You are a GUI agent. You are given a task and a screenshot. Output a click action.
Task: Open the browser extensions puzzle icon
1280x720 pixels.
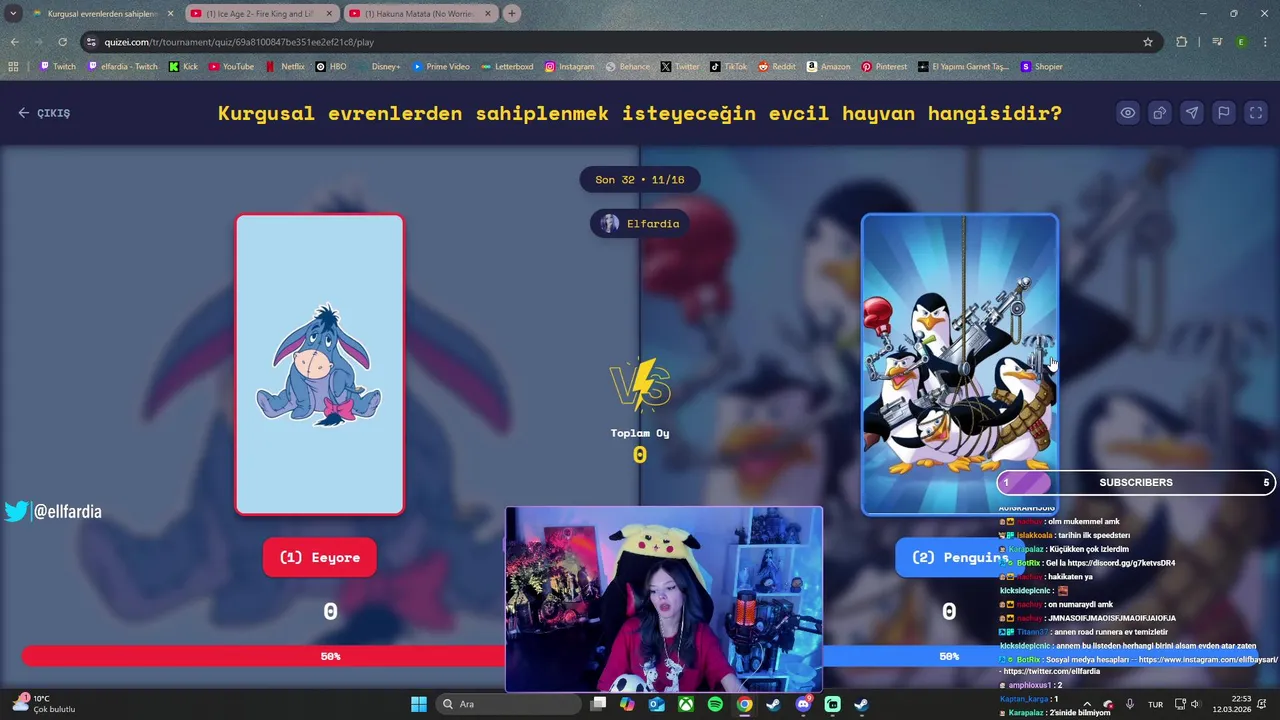[1182, 42]
